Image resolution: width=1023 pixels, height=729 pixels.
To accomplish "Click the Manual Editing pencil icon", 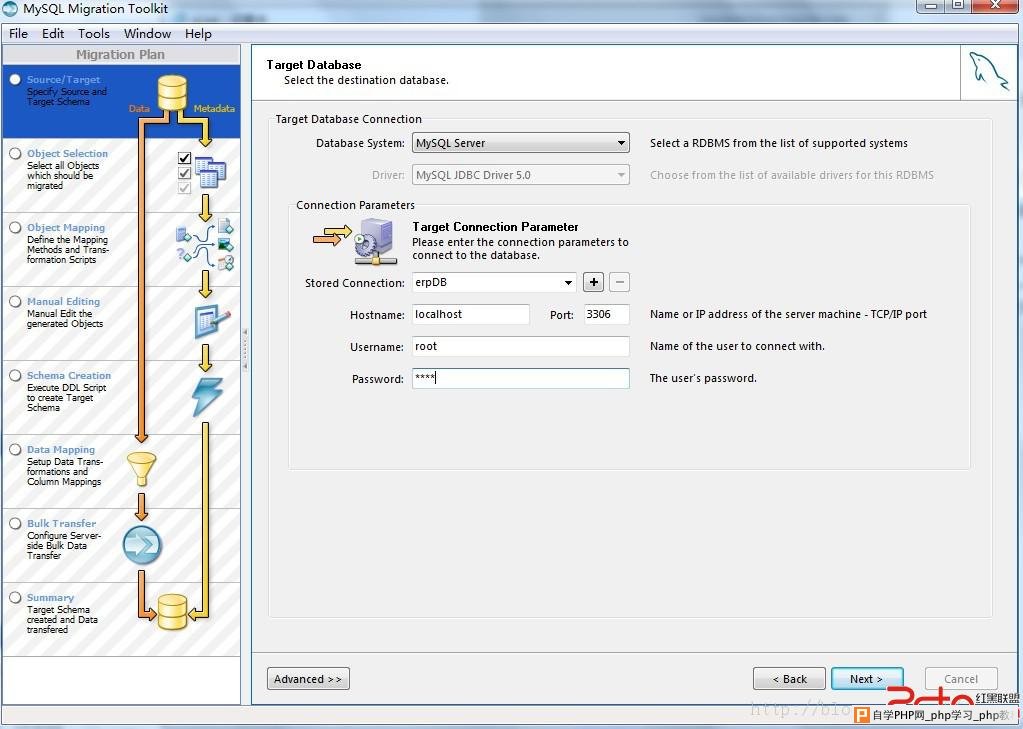I will pos(212,320).
